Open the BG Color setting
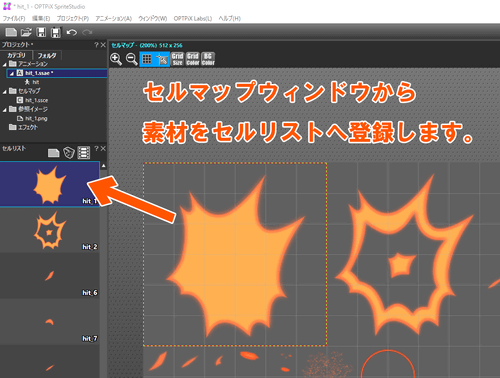The width and height of the screenshot is (500, 378). pyautogui.click(x=208, y=59)
